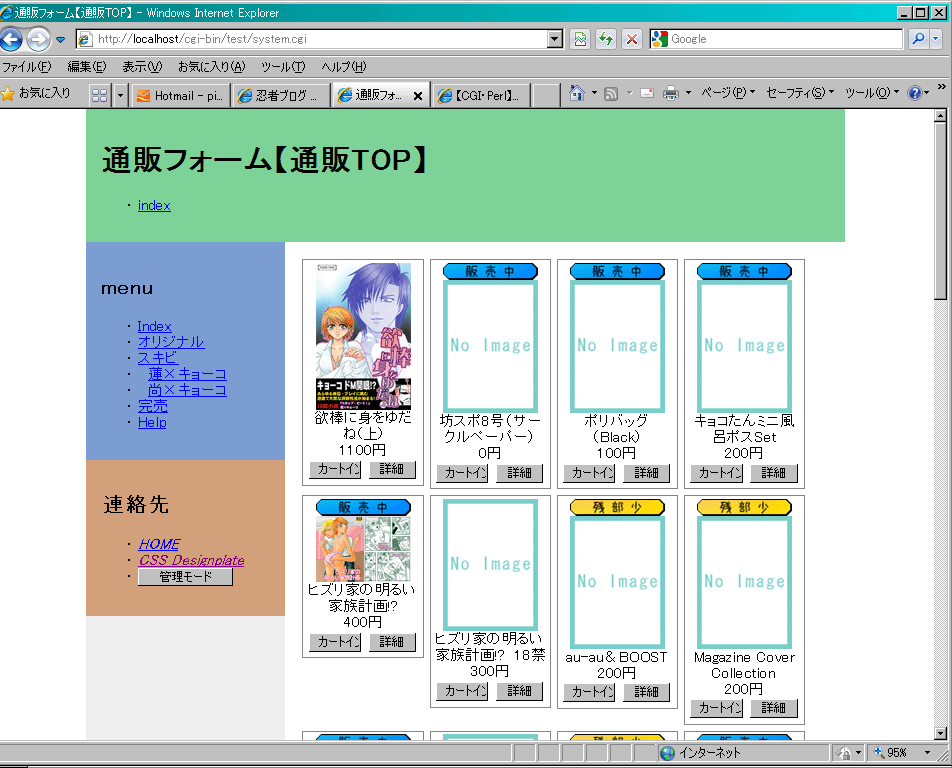The height and width of the screenshot is (768, 952).
Task: Open the recent pages dropdown arrow
Action: pos(61,39)
